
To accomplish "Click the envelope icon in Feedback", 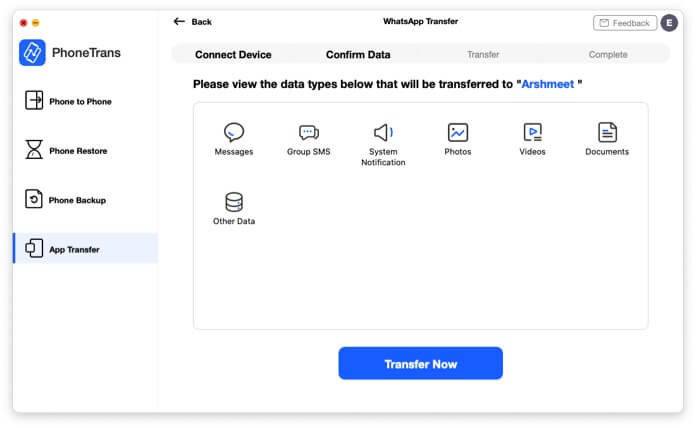I will 604,23.
